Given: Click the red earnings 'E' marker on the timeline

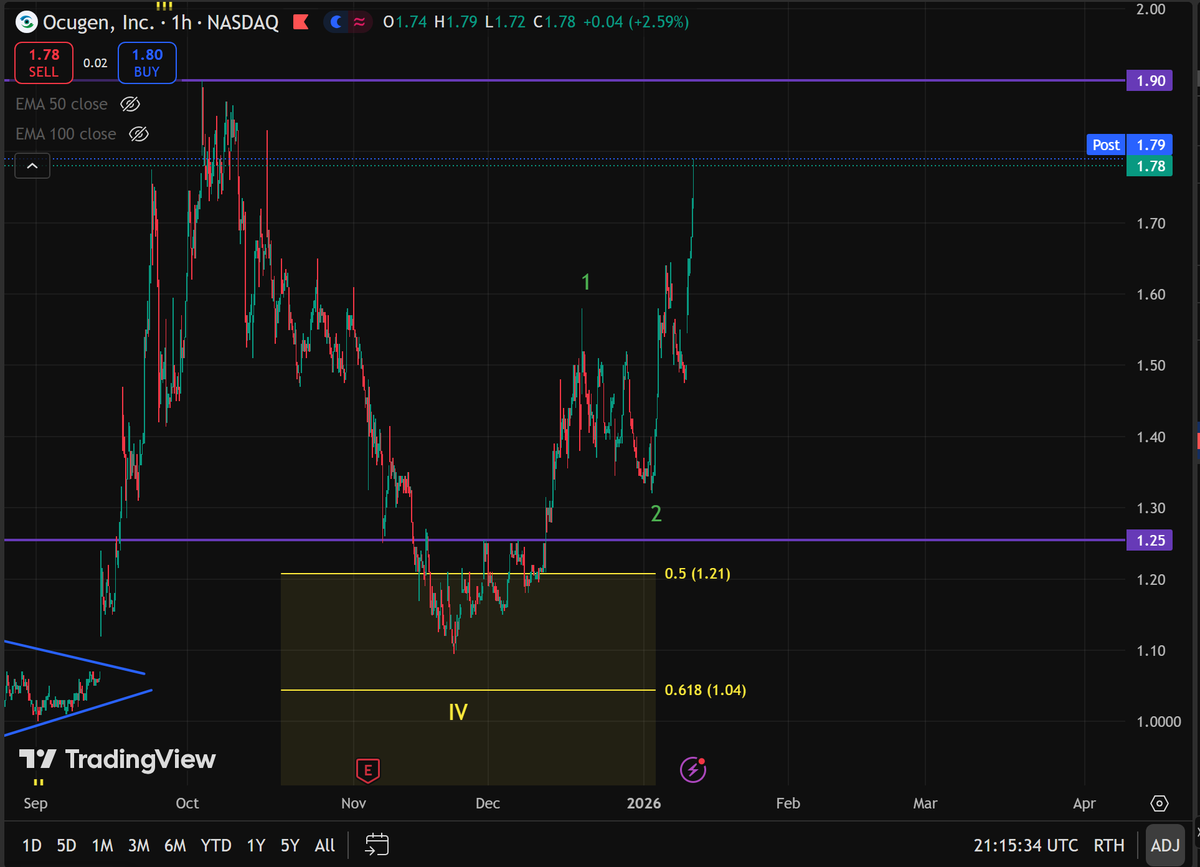Looking at the screenshot, I should click(367, 770).
